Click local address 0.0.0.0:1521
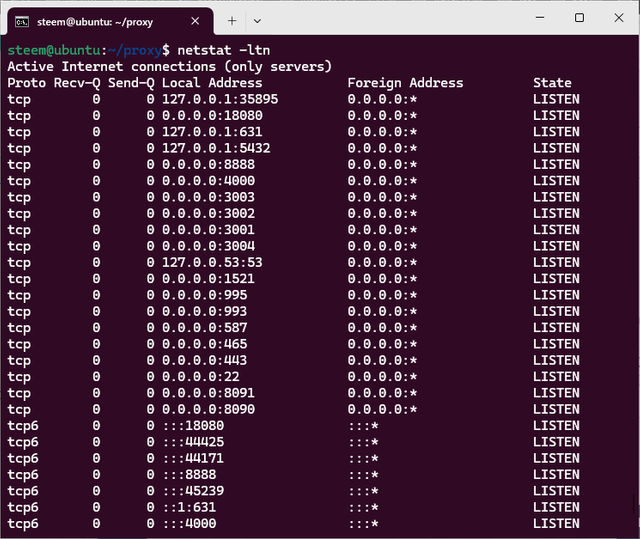Screen dimensions: 640x539 (209, 279)
